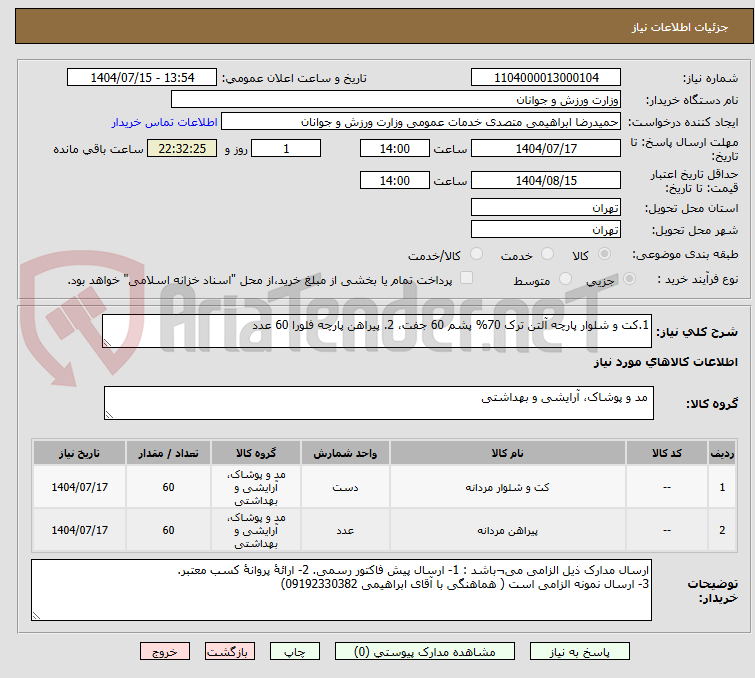Image resolution: width=755 pixels, height=678 pixels.
Task: Click the announcement date field 1404/07/15 - 13:54
Action: 142,78
